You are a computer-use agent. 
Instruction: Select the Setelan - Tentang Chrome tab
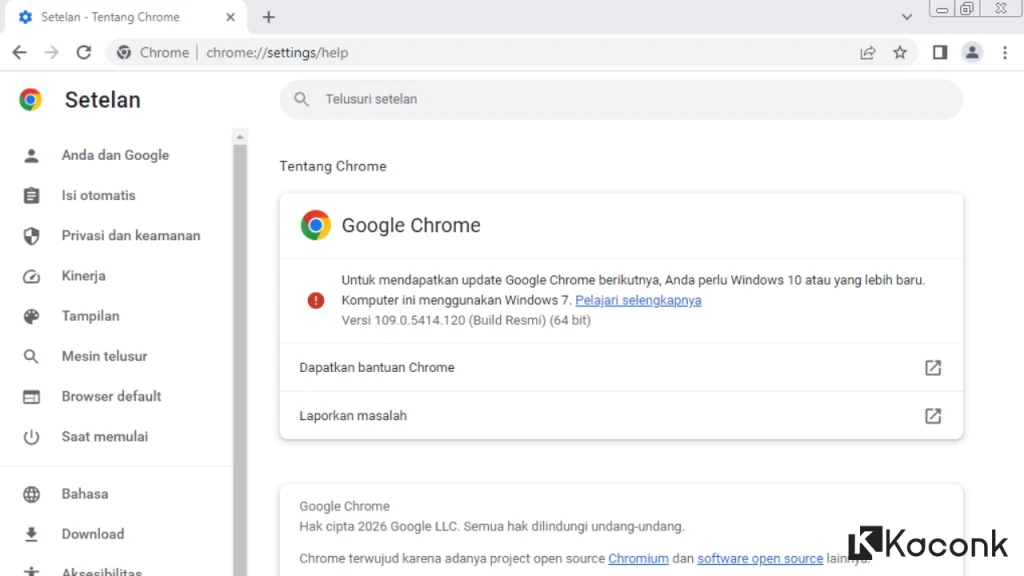coord(124,17)
